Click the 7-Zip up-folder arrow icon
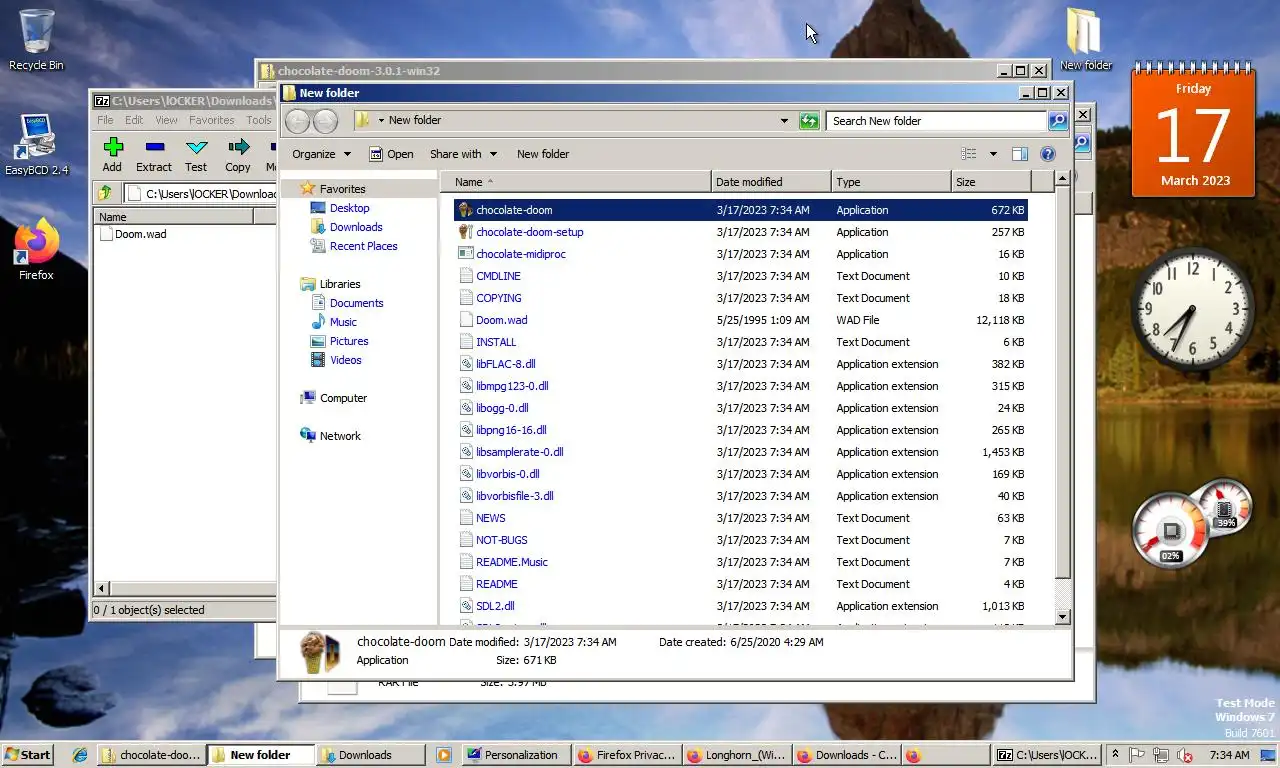Image resolution: width=1280 pixels, height=768 pixels. click(105, 193)
